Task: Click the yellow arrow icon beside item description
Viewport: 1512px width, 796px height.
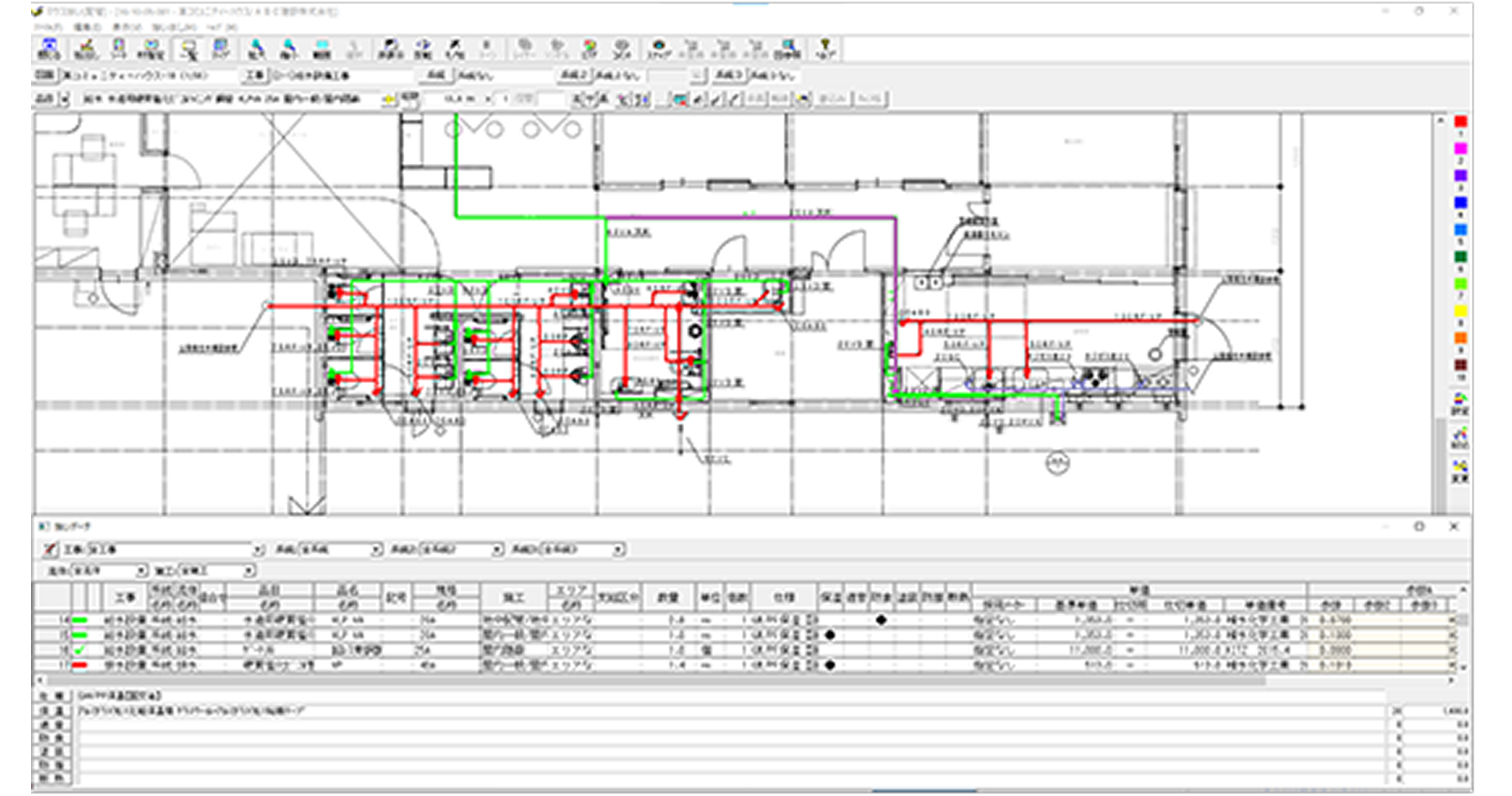Action: [388, 99]
